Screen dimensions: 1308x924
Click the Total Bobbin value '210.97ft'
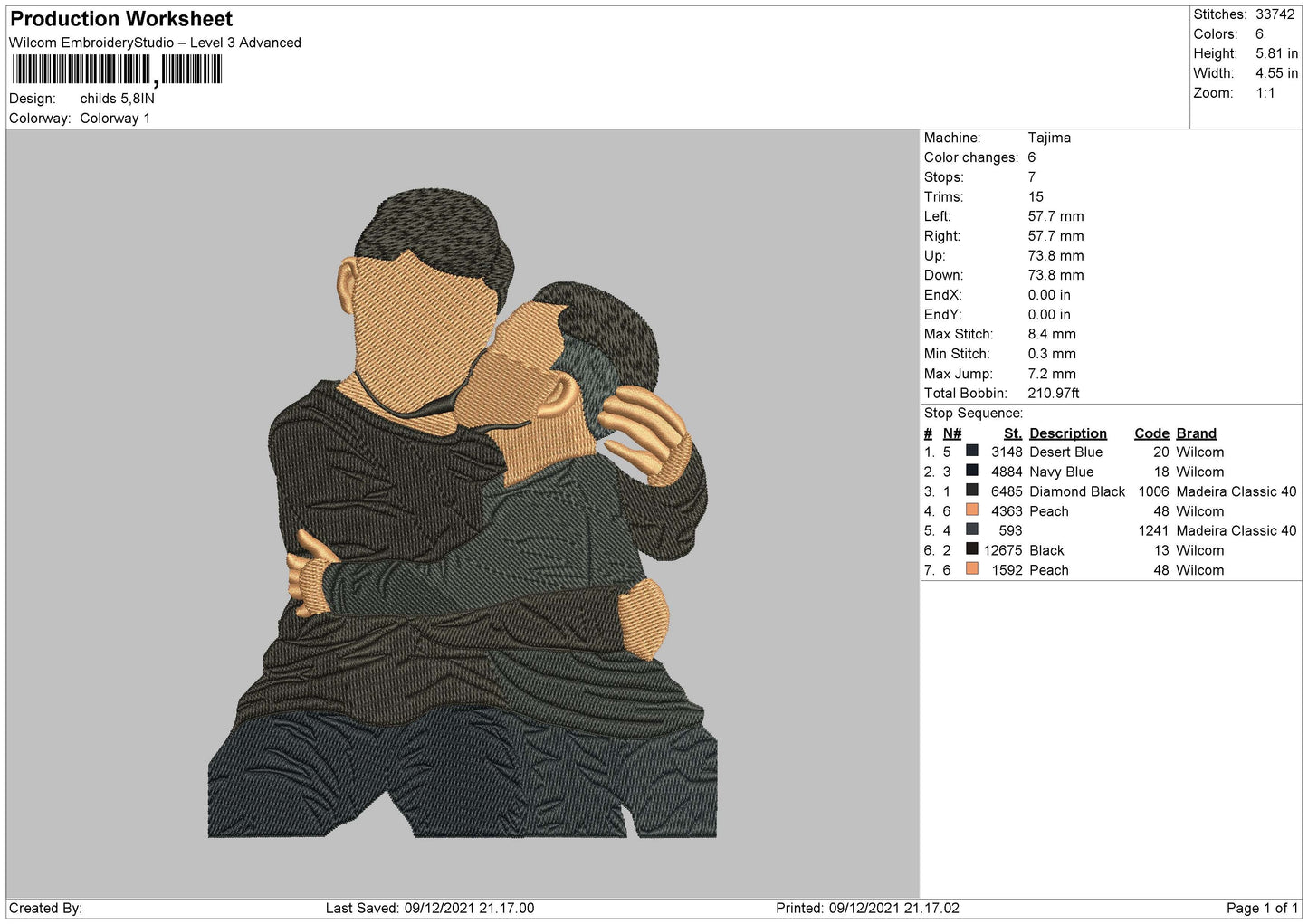pos(1054,394)
